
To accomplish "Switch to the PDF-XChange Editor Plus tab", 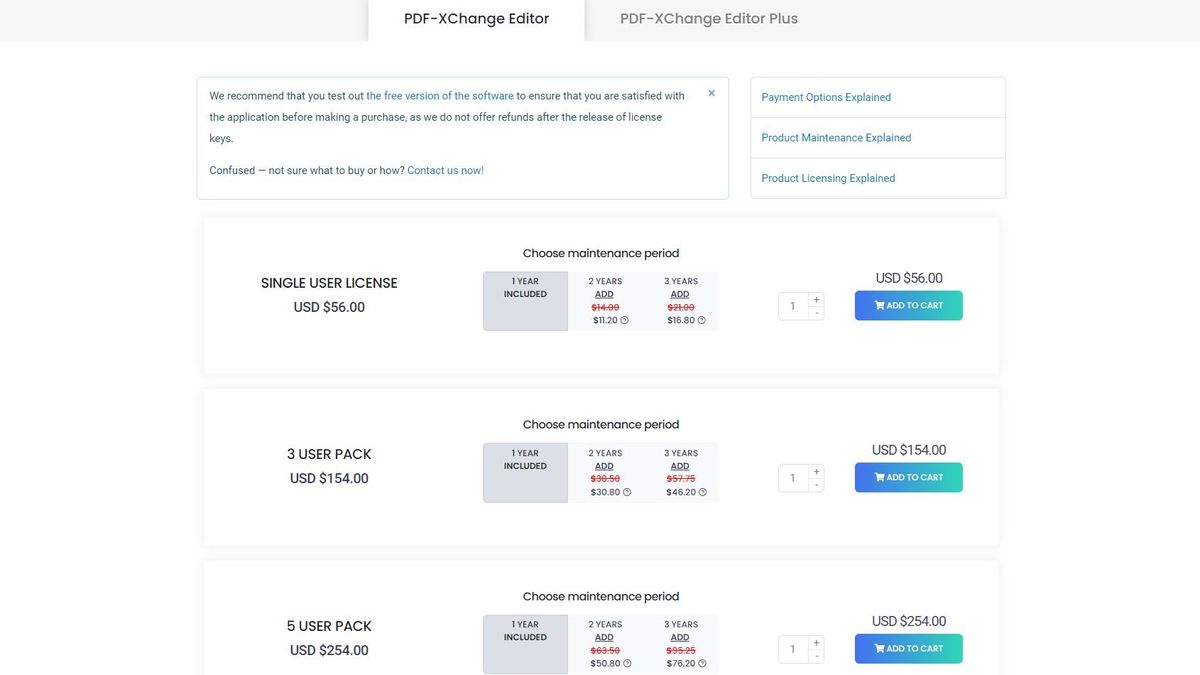I will [x=708, y=18].
